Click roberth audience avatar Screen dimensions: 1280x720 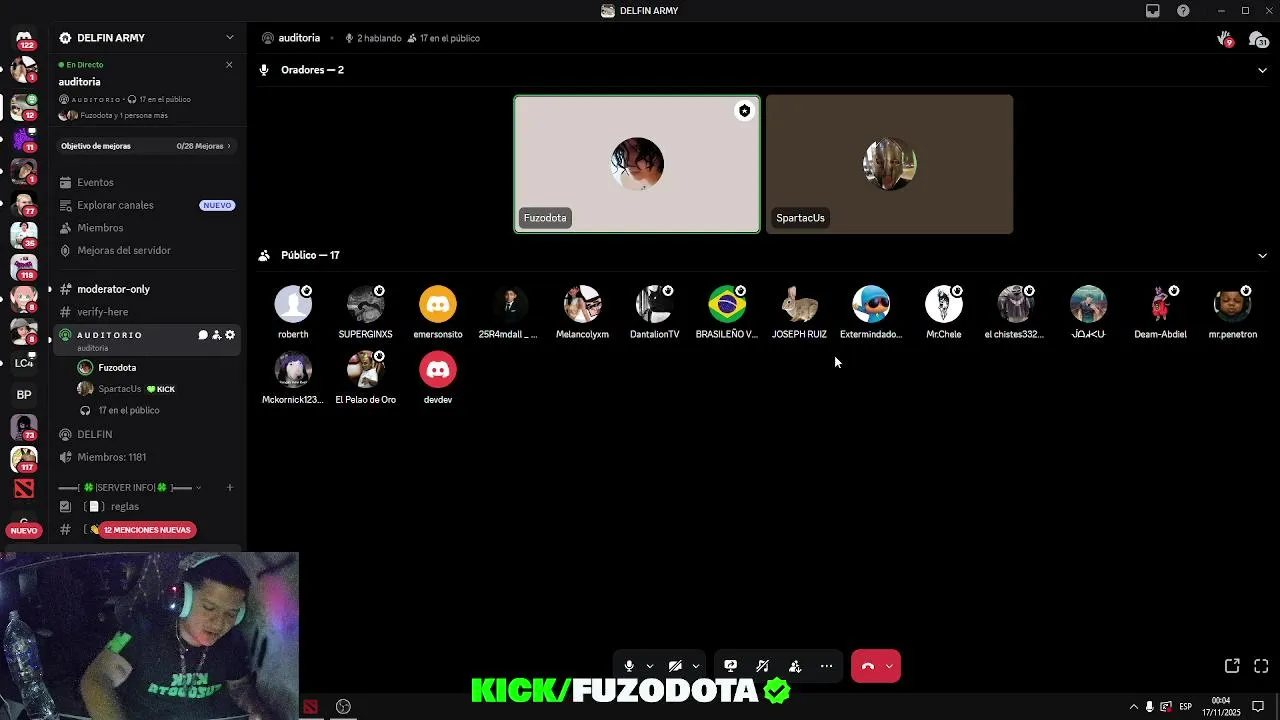pos(293,304)
